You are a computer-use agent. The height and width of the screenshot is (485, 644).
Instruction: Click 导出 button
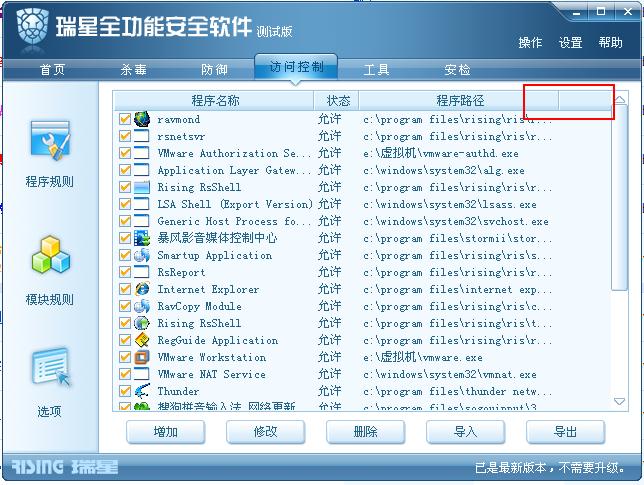click(x=565, y=432)
